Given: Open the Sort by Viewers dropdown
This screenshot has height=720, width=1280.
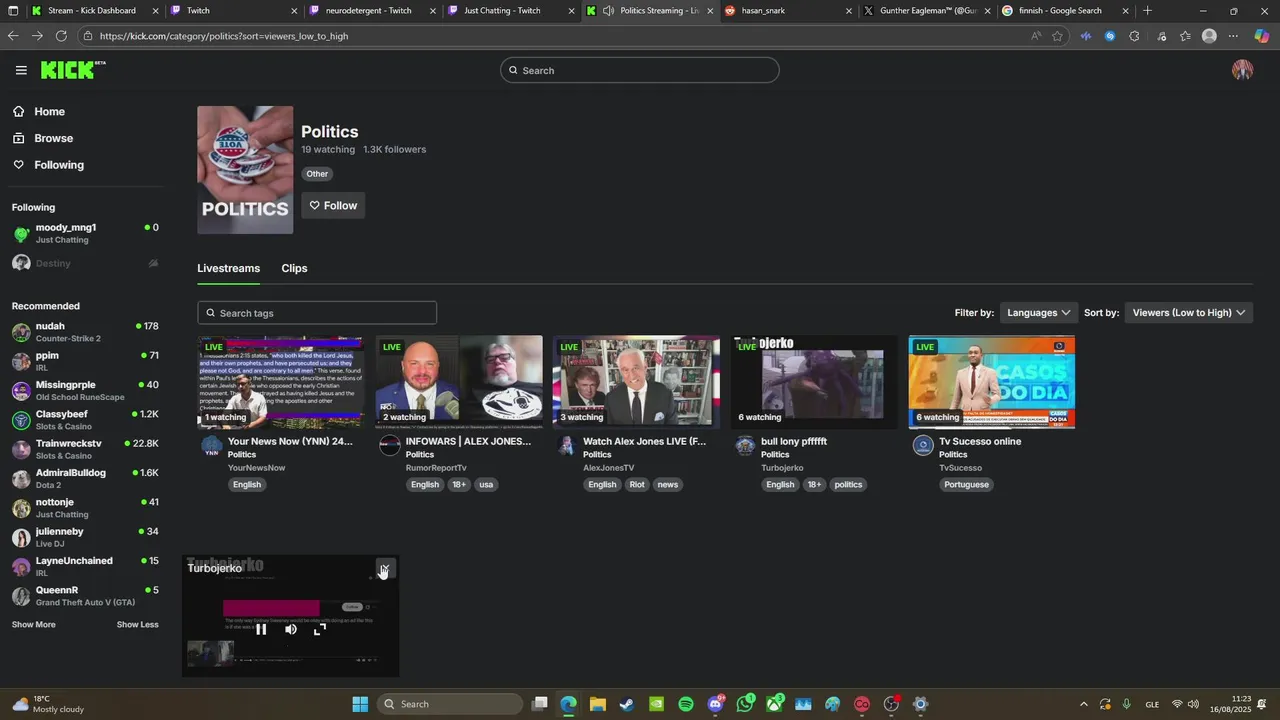Looking at the screenshot, I should (x=1188, y=313).
